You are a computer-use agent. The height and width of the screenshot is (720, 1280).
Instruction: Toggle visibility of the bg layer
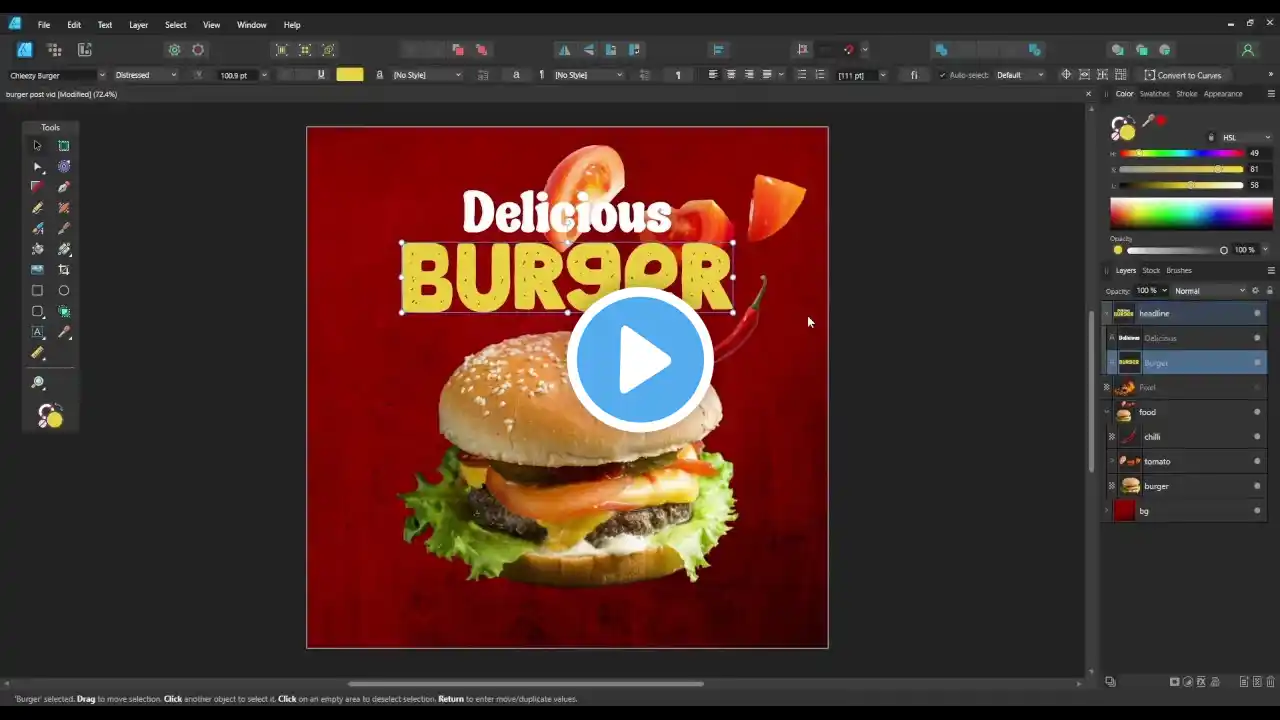point(1257,511)
